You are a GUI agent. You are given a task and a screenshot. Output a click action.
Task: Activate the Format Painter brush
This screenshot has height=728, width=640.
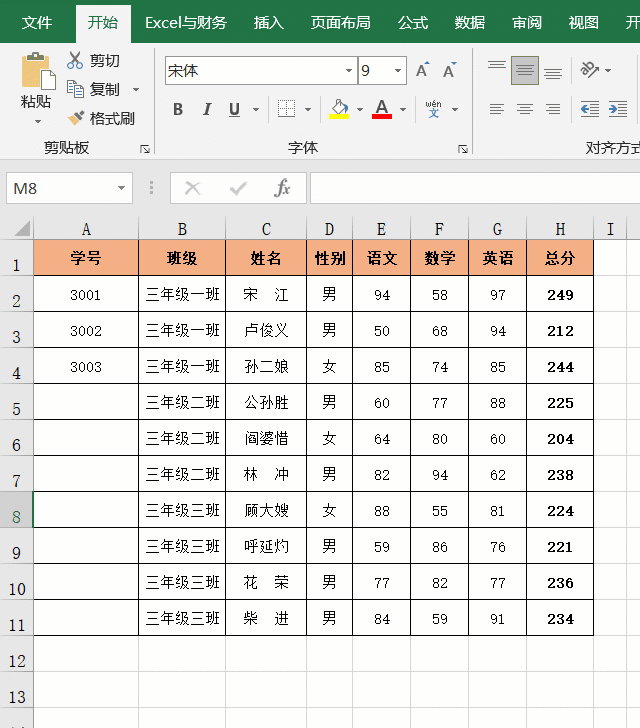click(x=76, y=118)
